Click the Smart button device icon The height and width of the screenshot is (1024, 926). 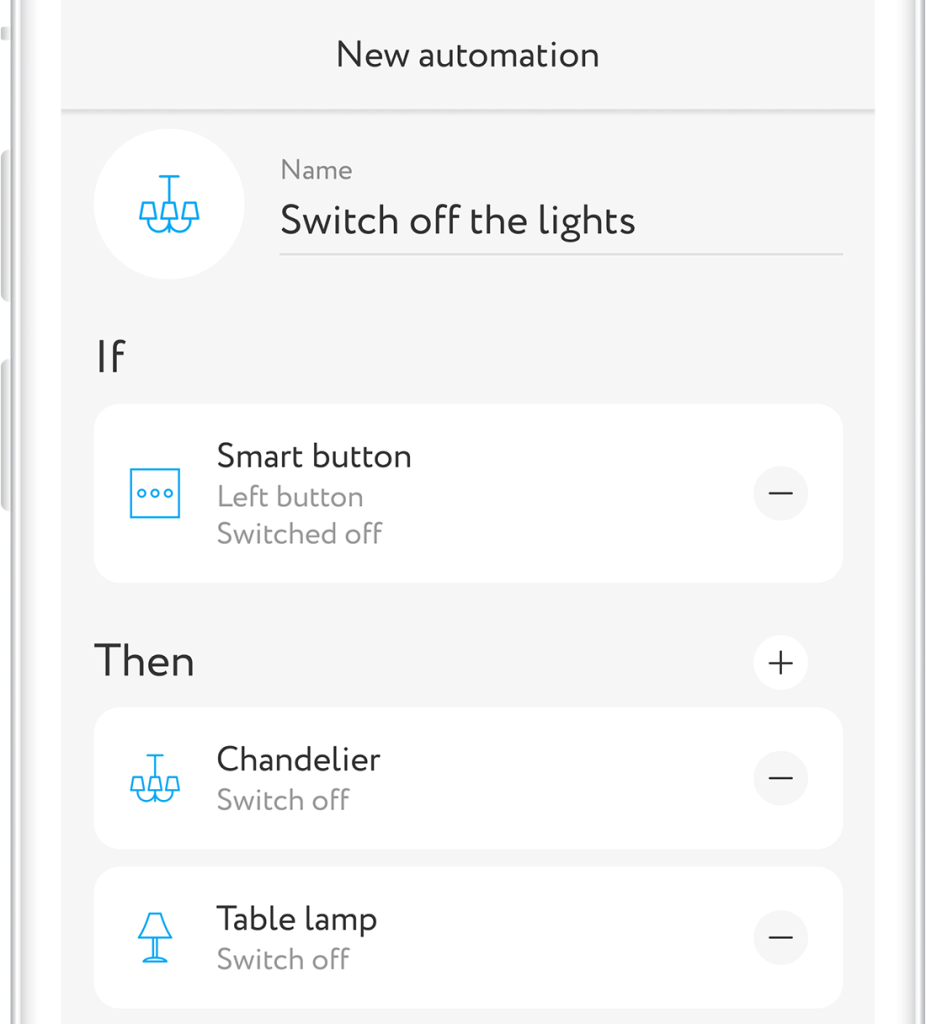point(155,493)
